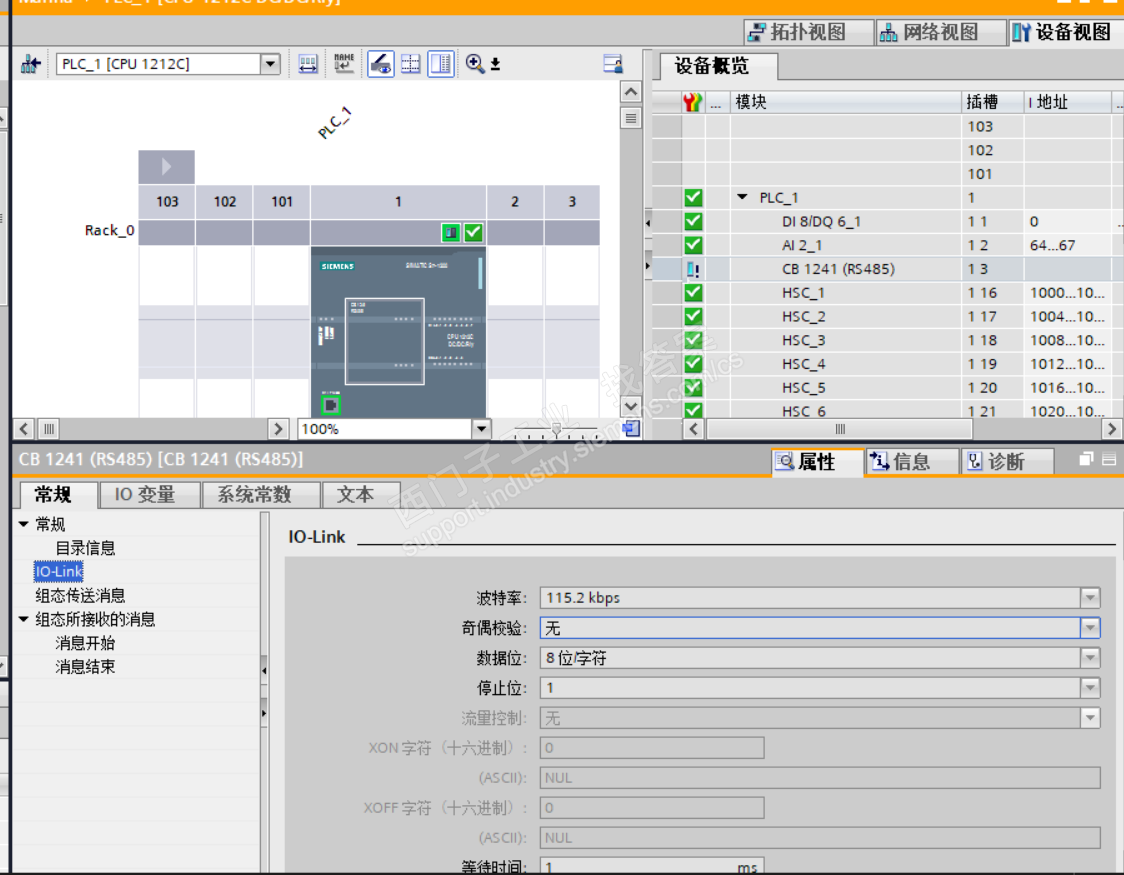
Task: Open the data bits 8位/字符 dropdown
Action: click(x=1090, y=658)
